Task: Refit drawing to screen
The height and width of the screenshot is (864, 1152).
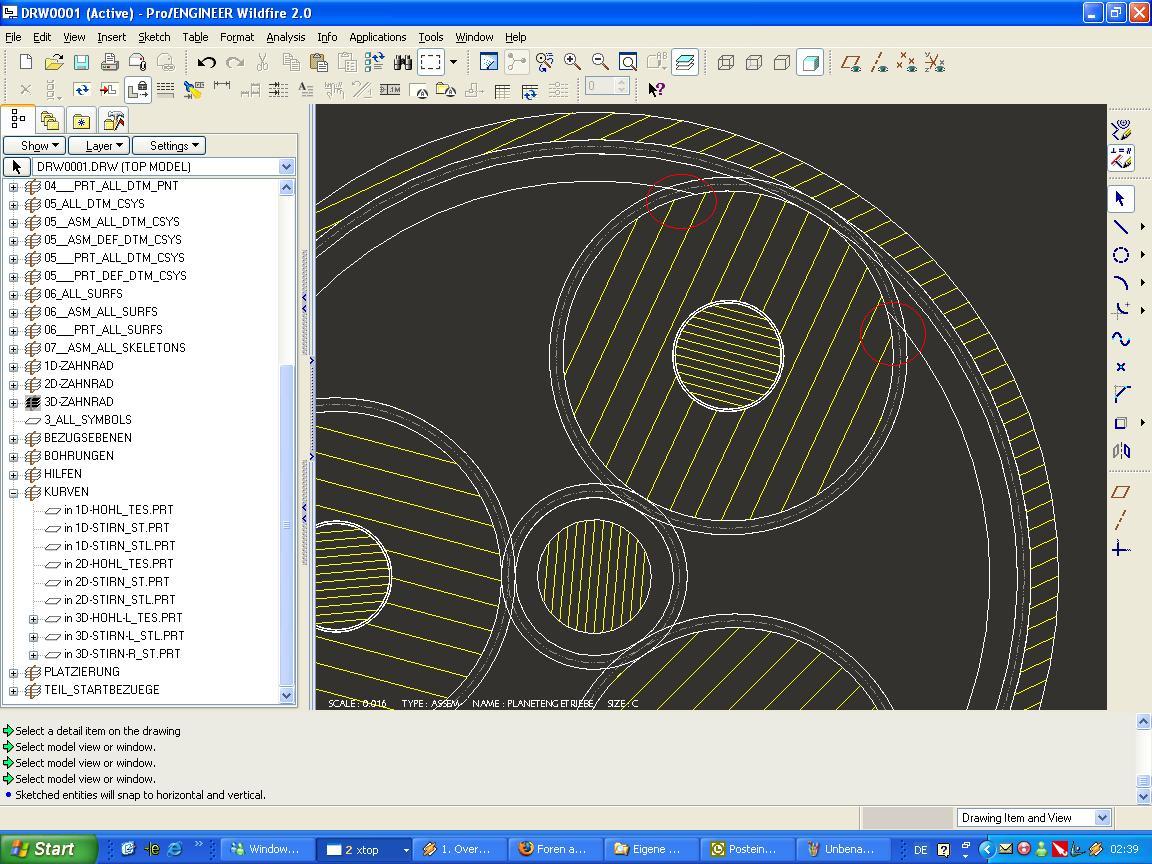Action: (628, 62)
